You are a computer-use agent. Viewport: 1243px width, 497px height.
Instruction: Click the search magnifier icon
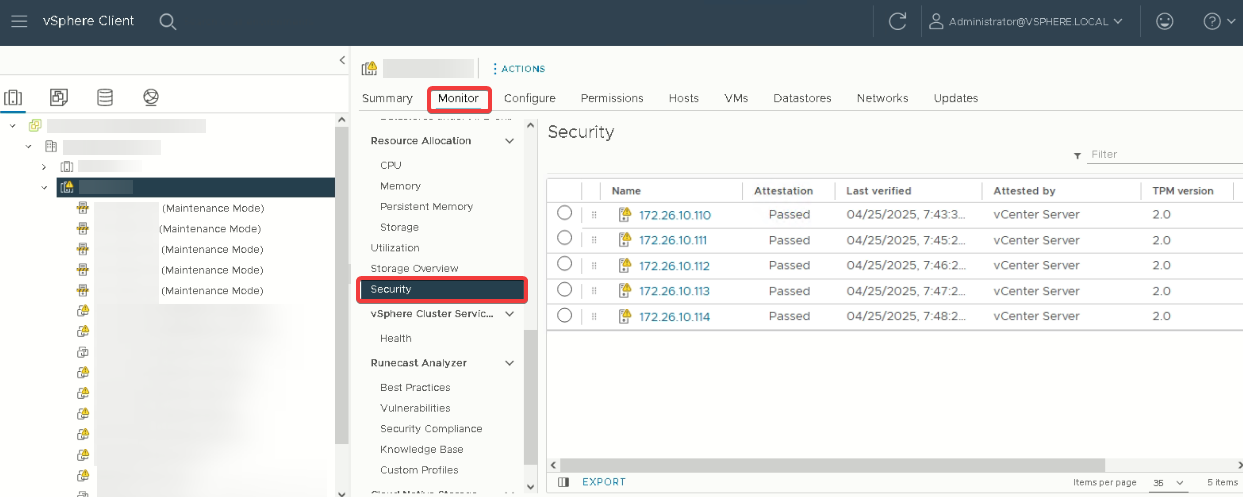168,21
